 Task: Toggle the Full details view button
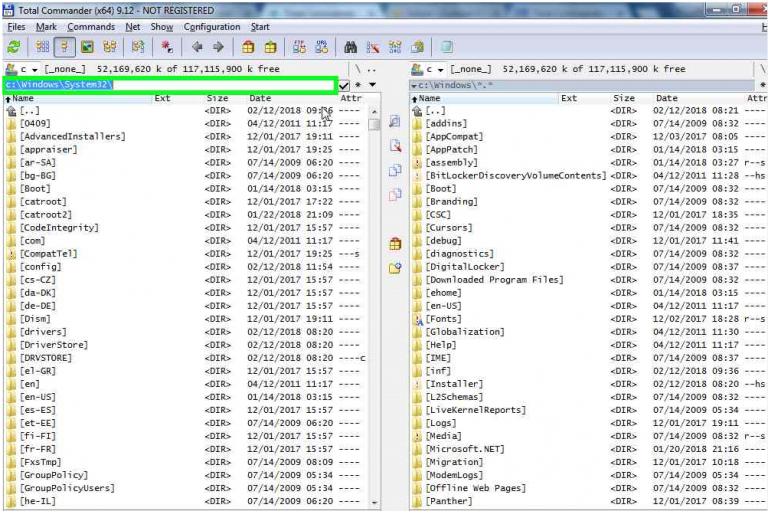[x=64, y=47]
